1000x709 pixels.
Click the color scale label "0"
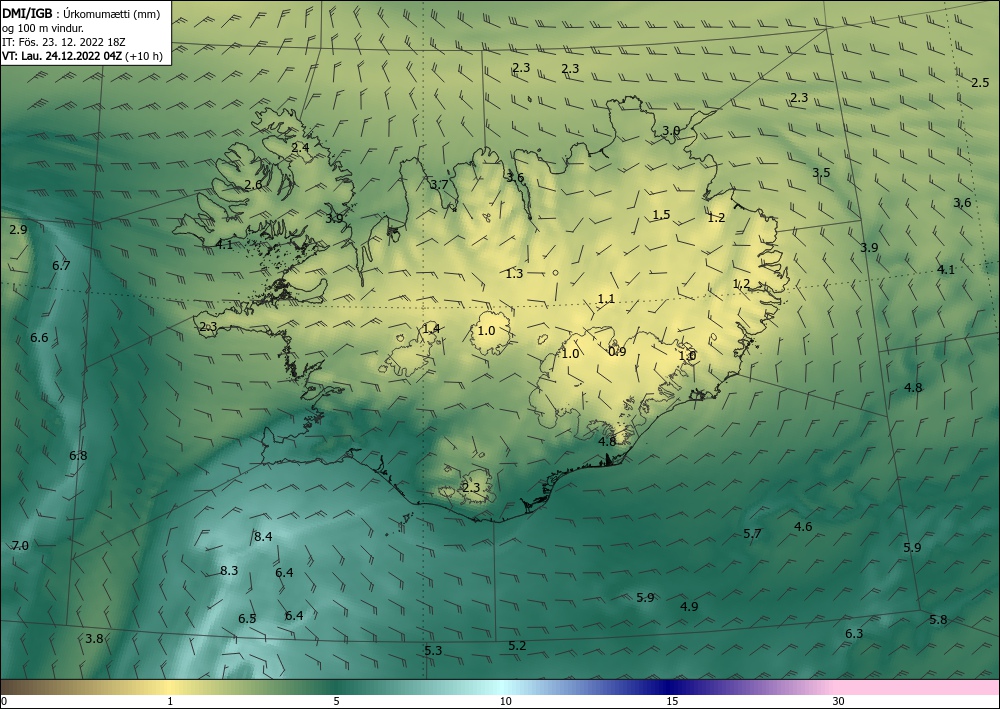coord(4,702)
